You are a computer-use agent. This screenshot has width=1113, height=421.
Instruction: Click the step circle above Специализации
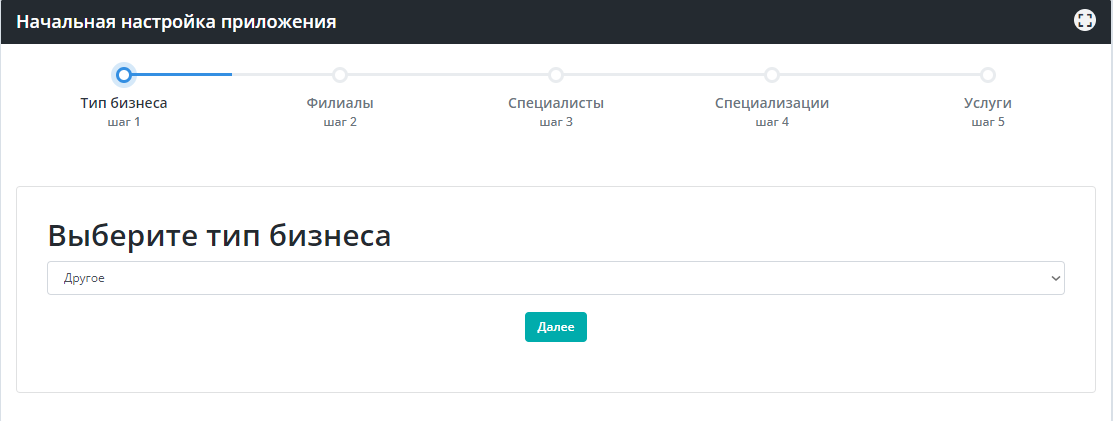772,75
